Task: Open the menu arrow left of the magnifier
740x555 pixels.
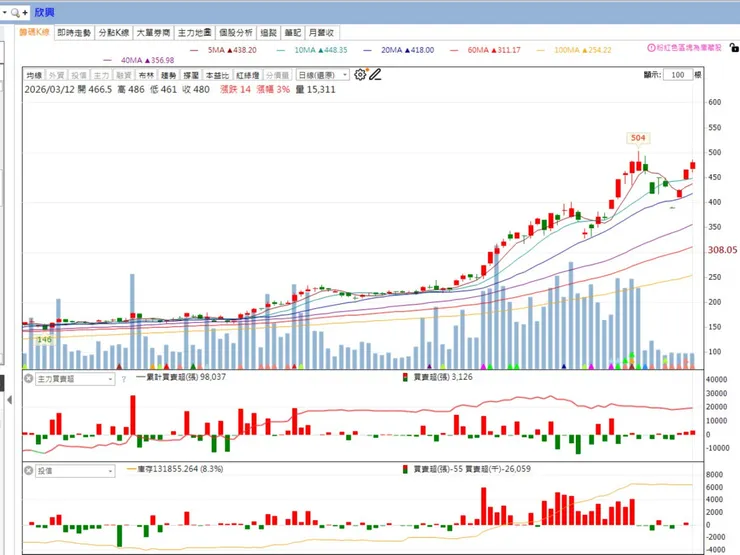Action: click(x=5, y=12)
